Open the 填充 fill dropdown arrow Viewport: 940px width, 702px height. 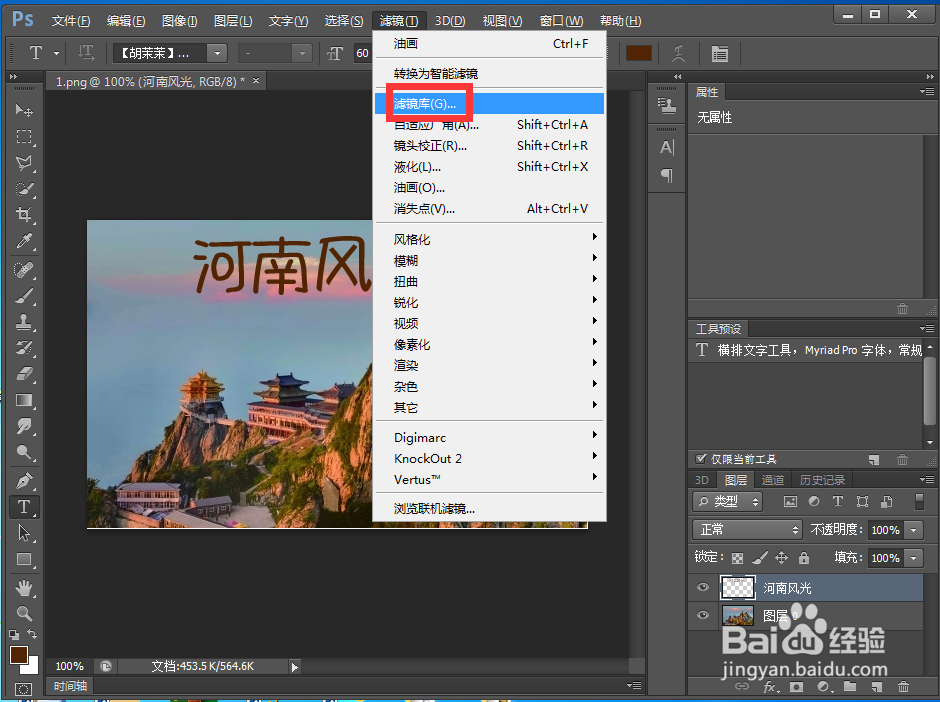pos(914,558)
